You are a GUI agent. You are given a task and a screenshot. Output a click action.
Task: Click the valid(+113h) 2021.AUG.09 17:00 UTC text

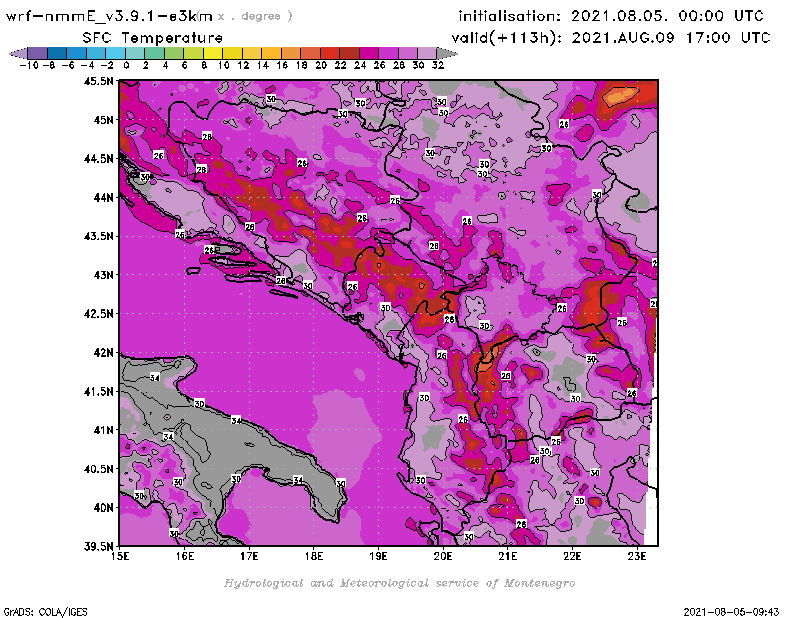(611, 38)
